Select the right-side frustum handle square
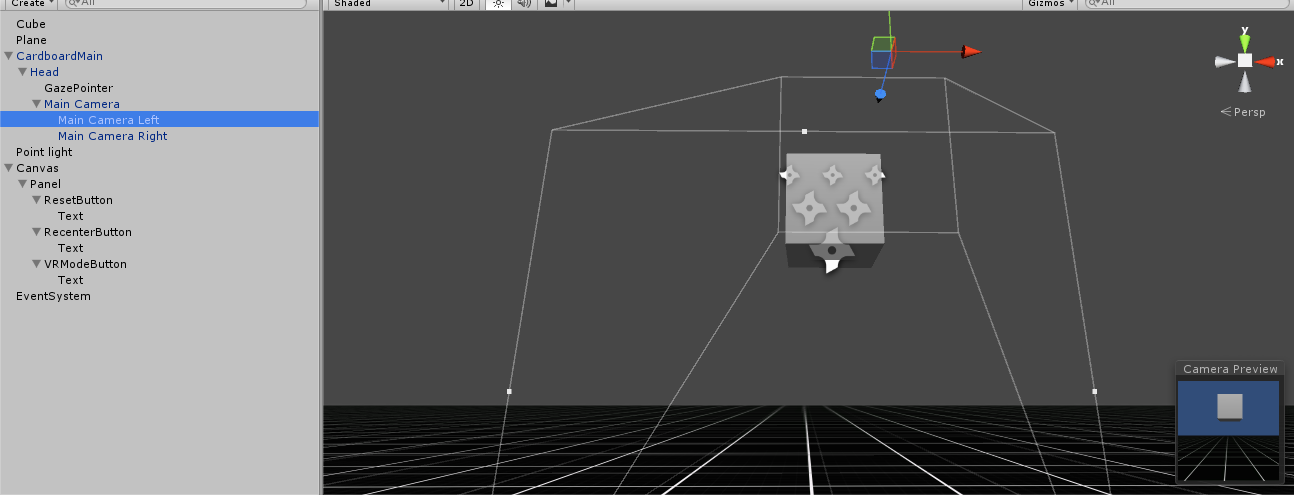Viewport: 1294px width, 495px height. (1094, 391)
